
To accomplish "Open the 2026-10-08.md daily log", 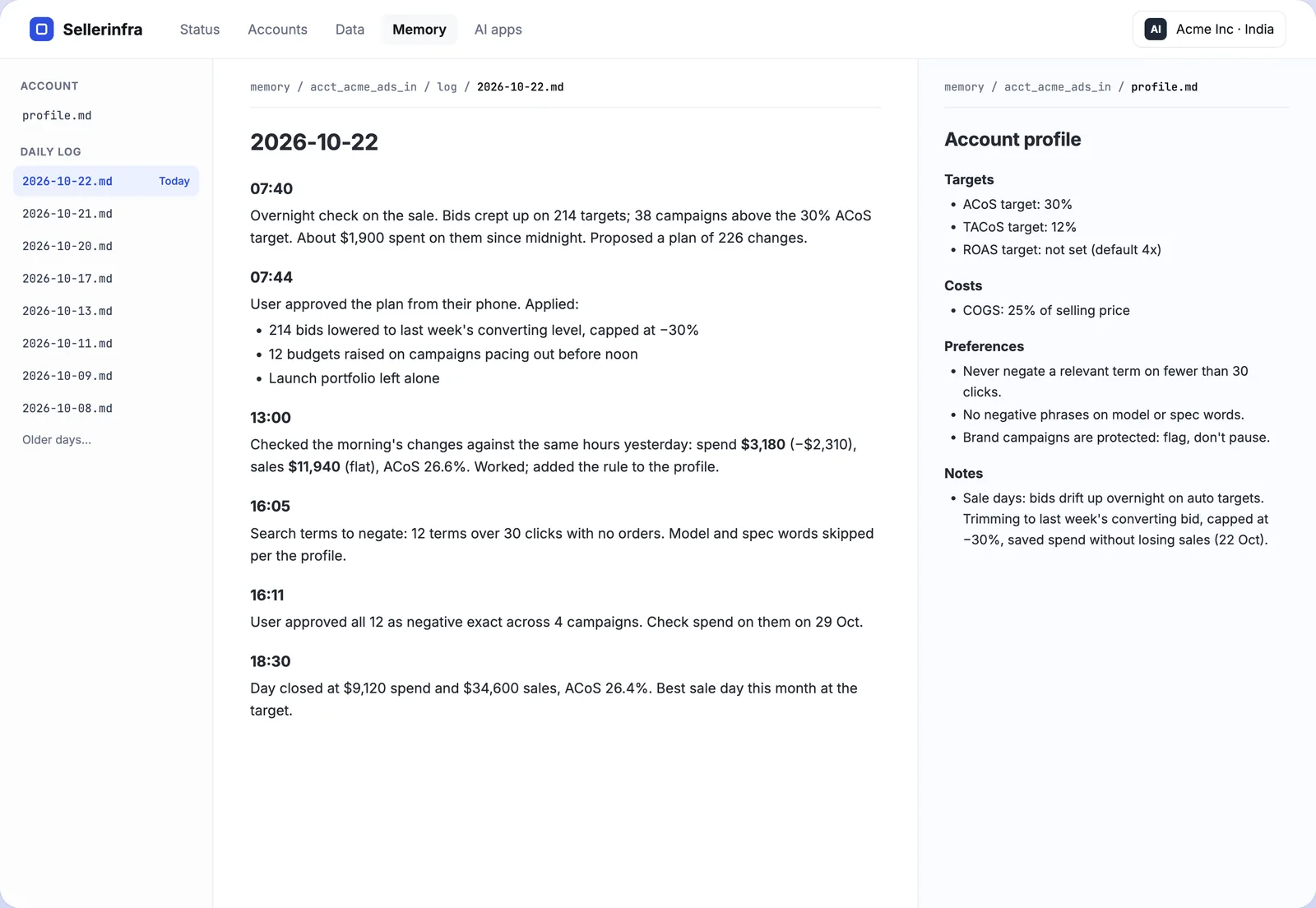I will click(106, 408).
